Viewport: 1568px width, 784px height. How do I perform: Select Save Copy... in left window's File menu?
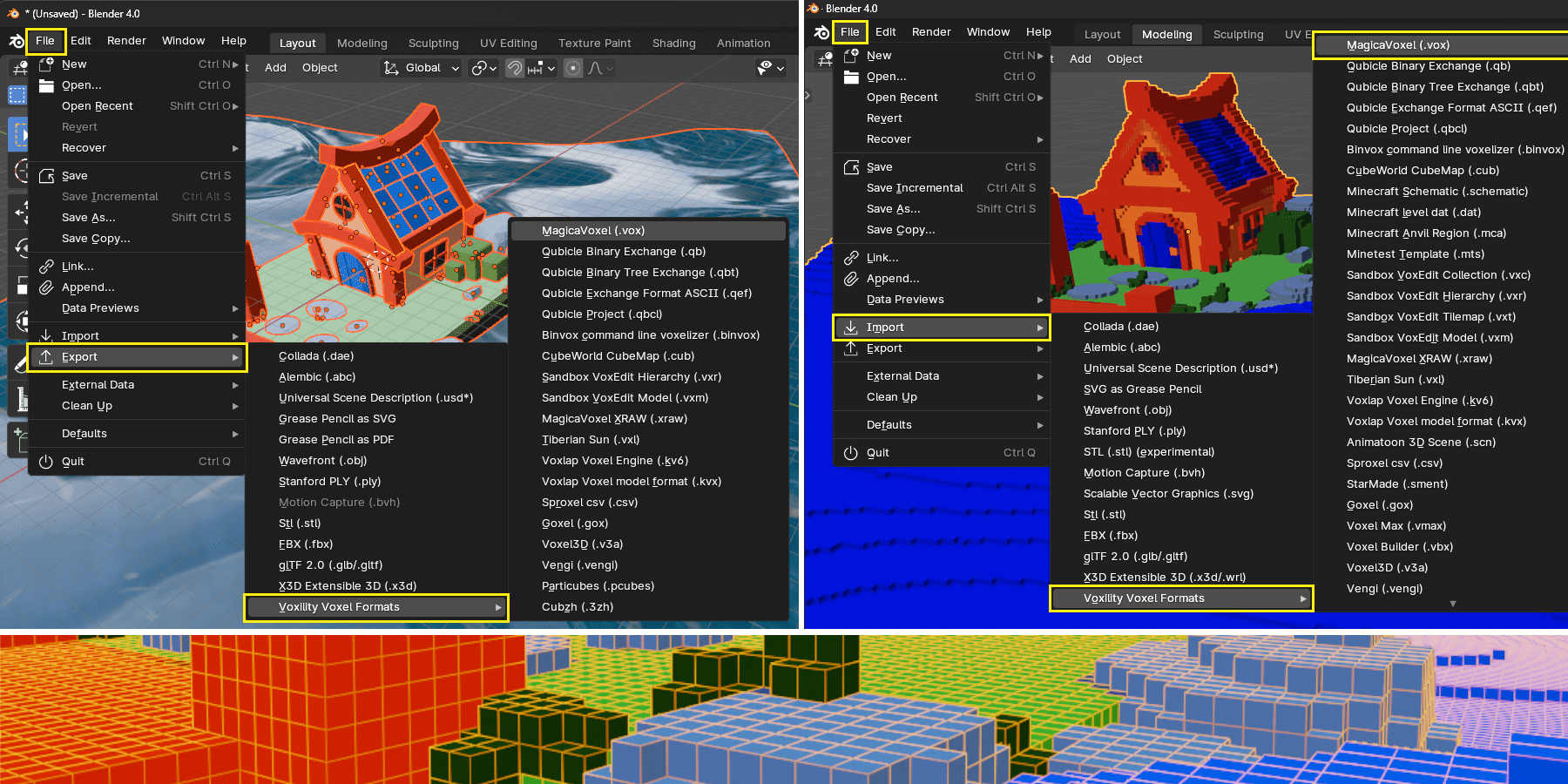click(x=138, y=238)
